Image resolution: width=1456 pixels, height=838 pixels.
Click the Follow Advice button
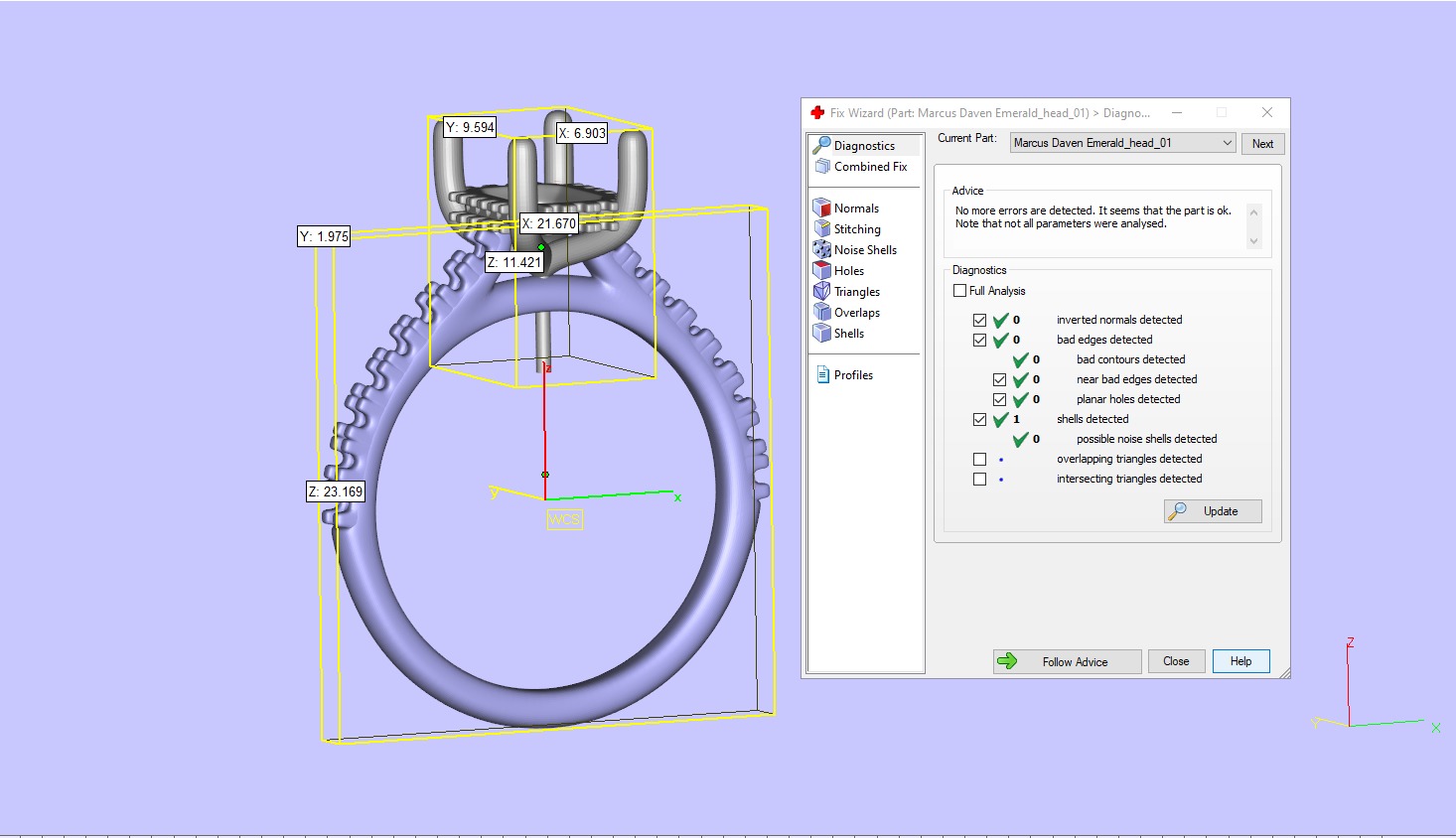(x=1067, y=661)
